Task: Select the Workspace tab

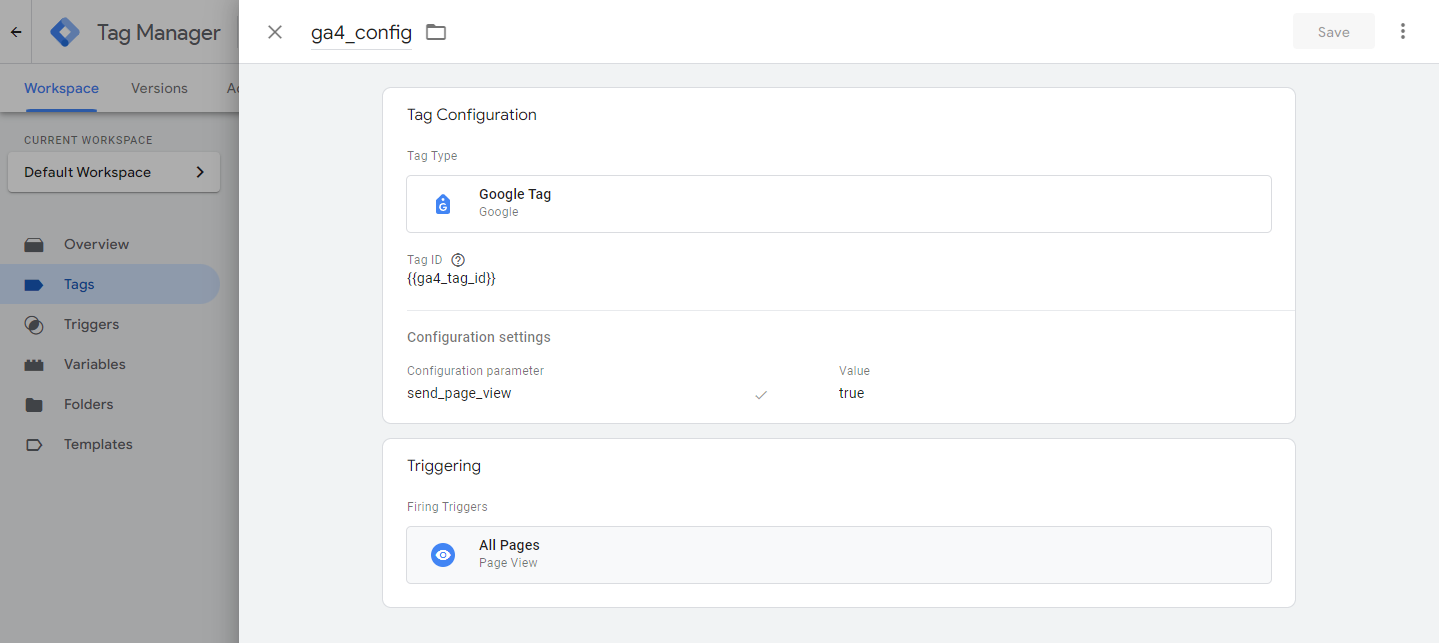Action: pyautogui.click(x=61, y=88)
